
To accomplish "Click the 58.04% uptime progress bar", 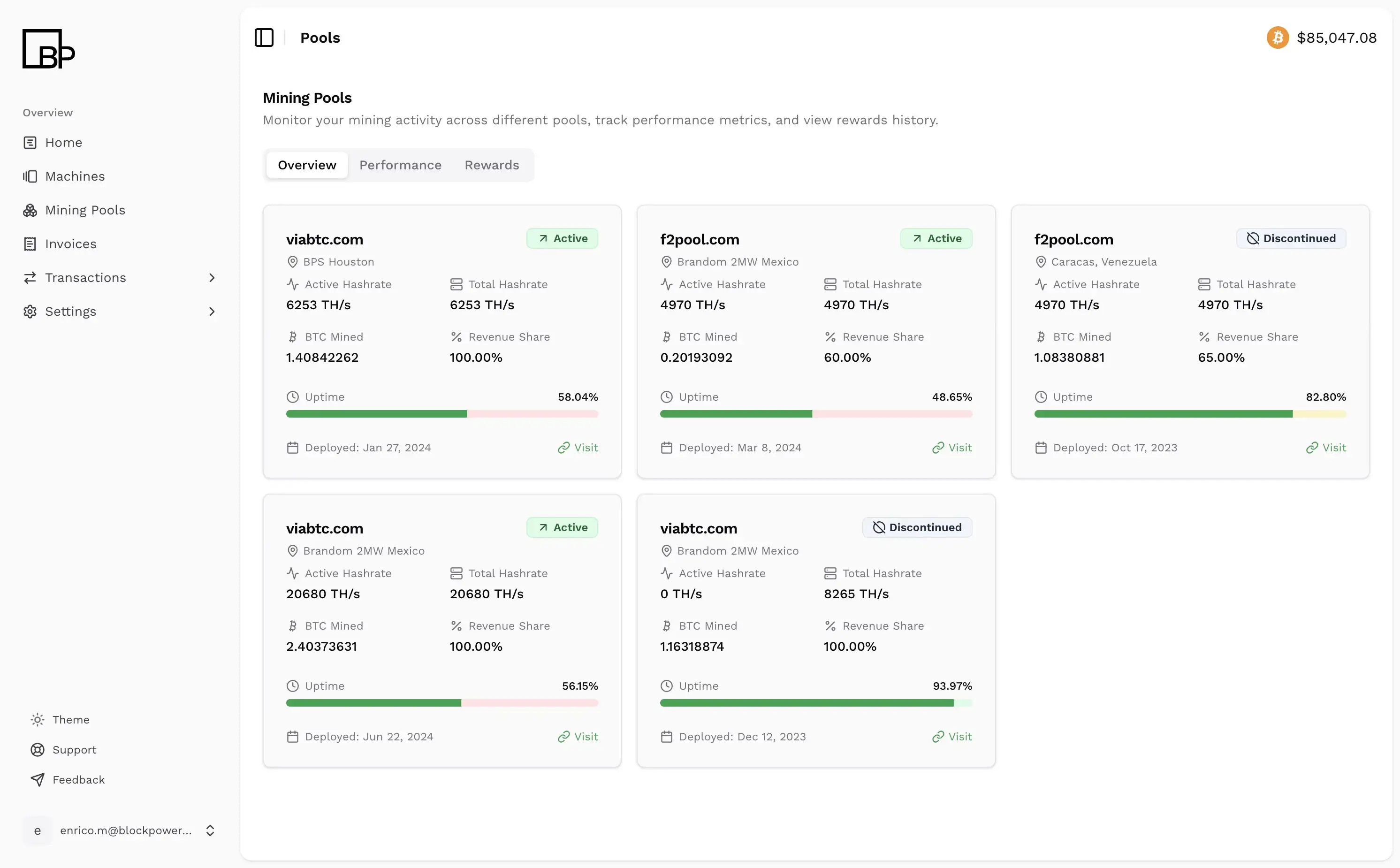I will (x=442, y=414).
